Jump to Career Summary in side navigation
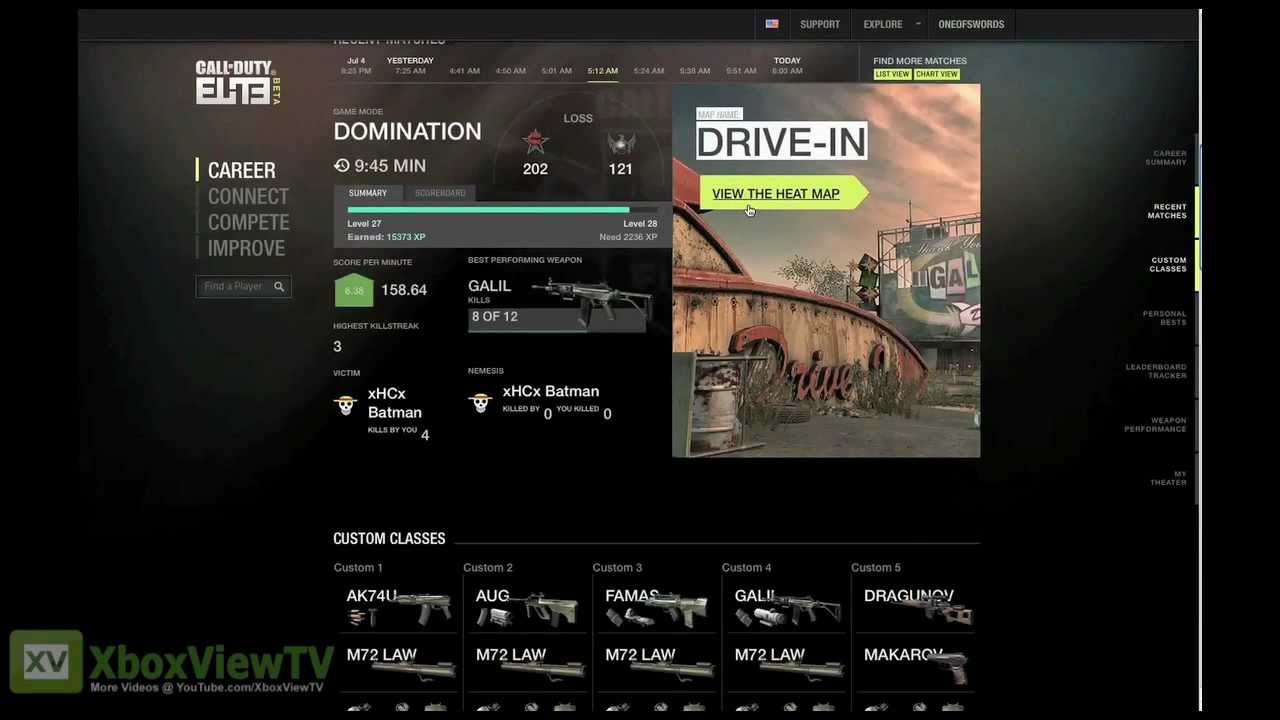This screenshot has height=720, width=1280. (1166, 158)
